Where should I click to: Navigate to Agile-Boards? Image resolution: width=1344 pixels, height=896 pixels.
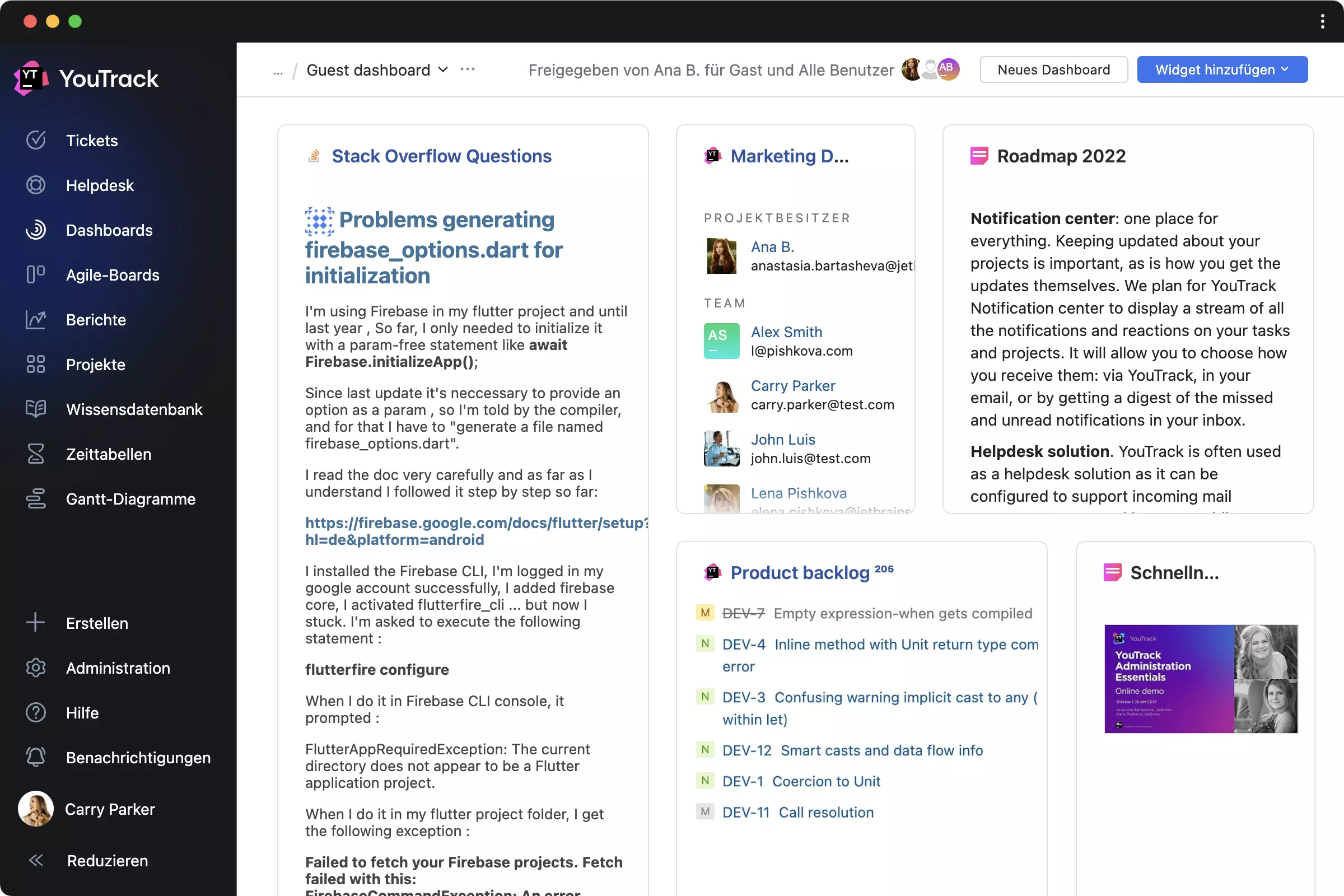coord(112,274)
